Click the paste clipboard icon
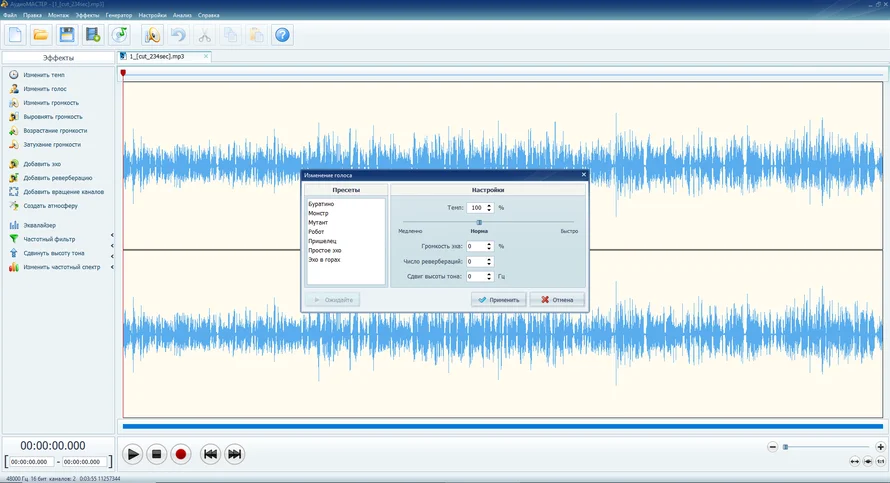Viewport: 890px width, 483px height. [257, 35]
